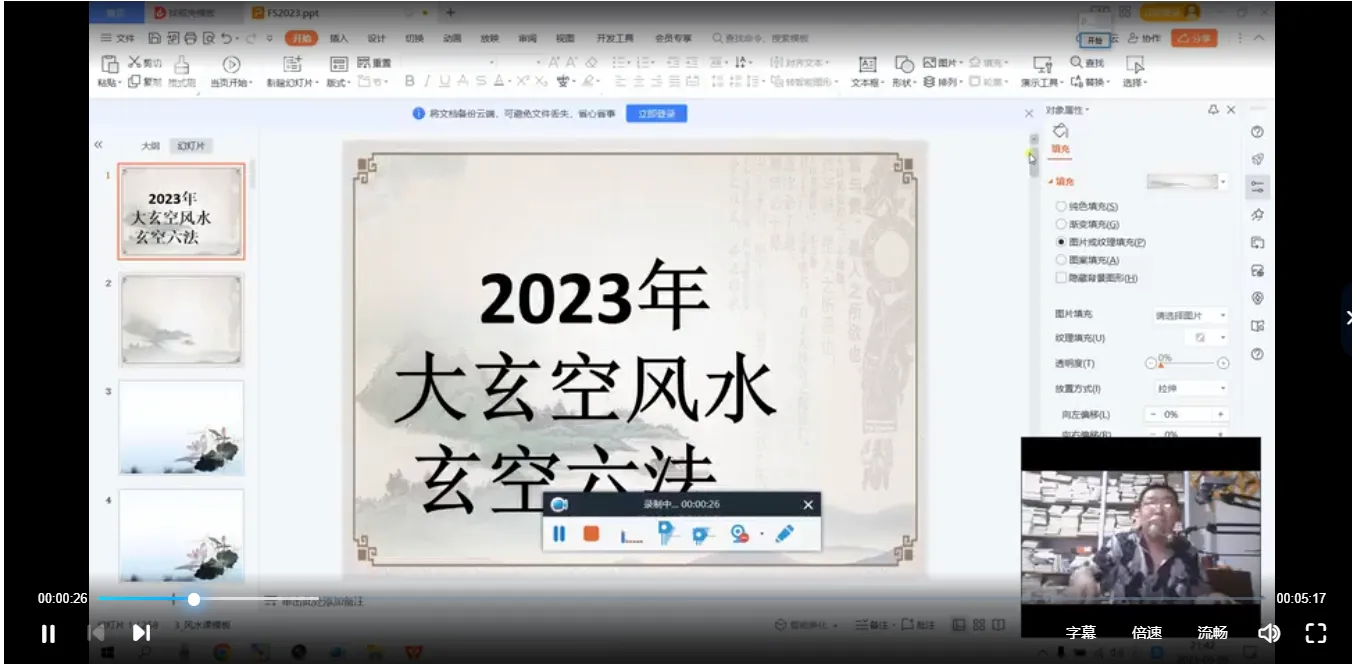Toggle underline formatting
This screenshot has width=1352, height=664.
click(444, 82)
